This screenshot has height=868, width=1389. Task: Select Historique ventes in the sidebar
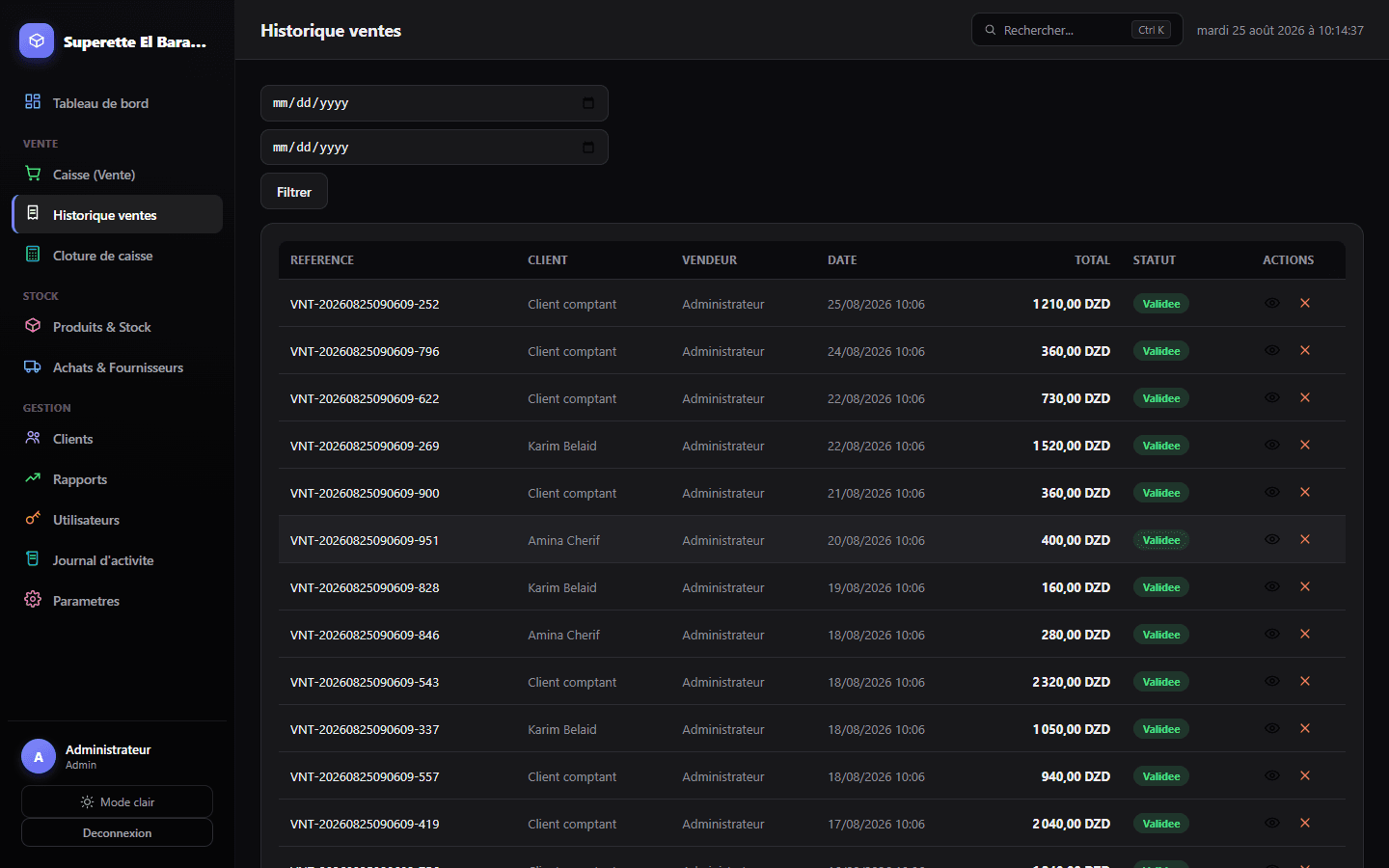pos(117,214)
